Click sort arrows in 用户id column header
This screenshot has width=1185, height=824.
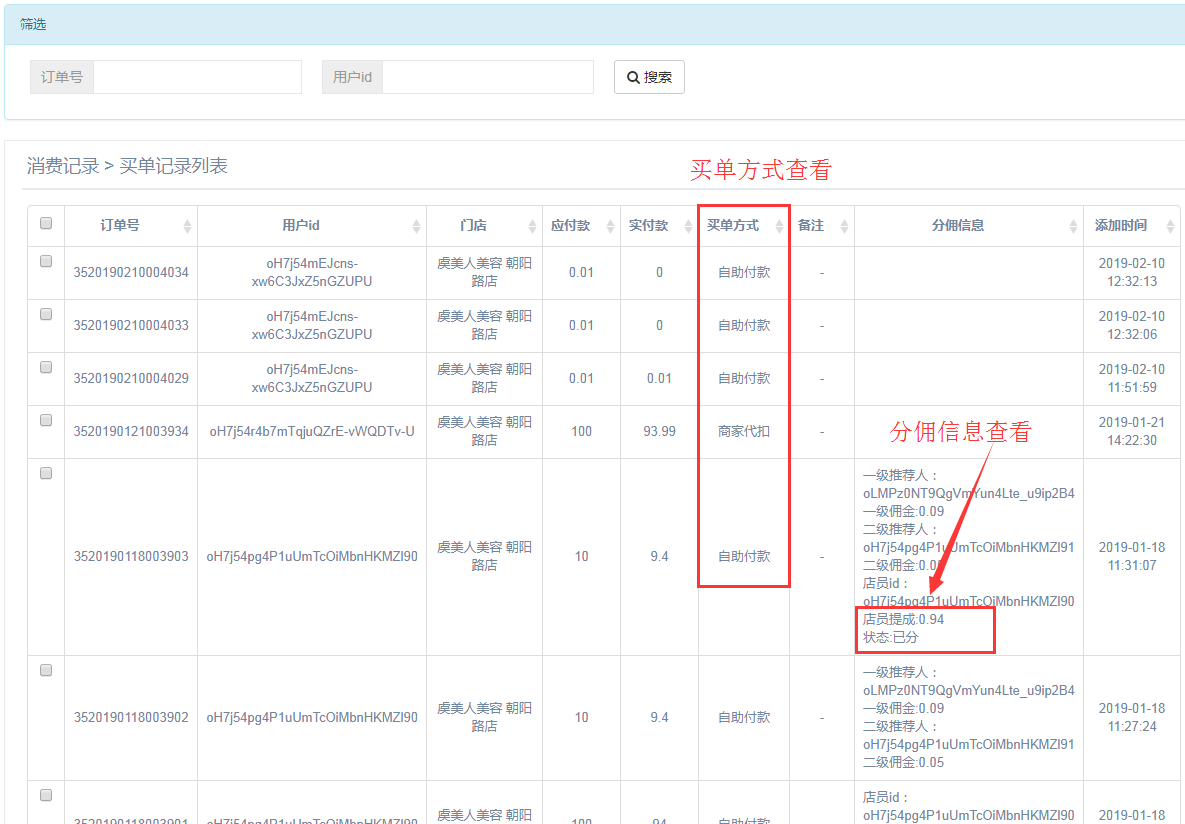click(417, 227)
